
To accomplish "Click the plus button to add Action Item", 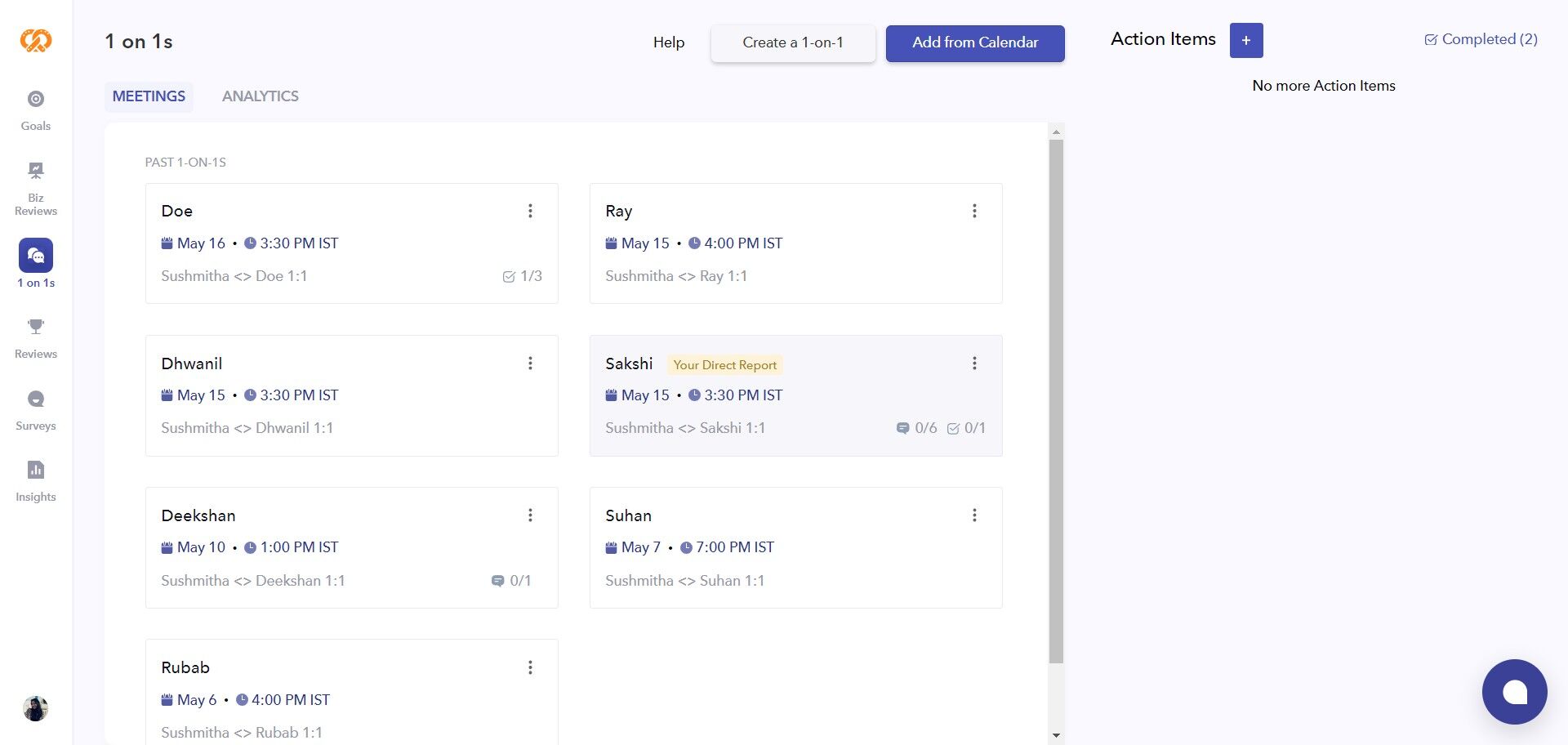I will (x=1246, y=41).
